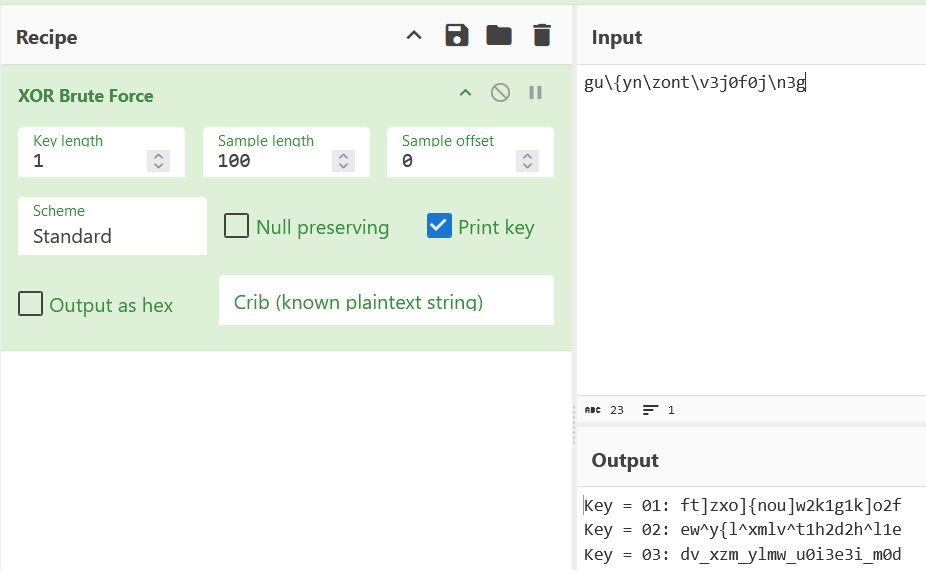This screenshot has height=570, width=926.
Task: Click the XOR Brute Force operation title
Action: (x=86, y=96)
